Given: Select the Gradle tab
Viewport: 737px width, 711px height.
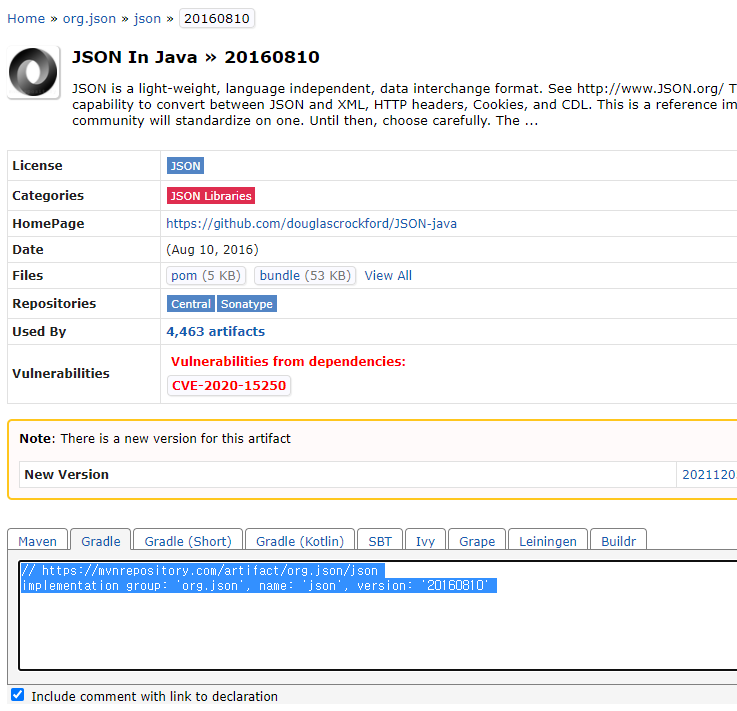Looking at the screenshot, I should 101,541.
